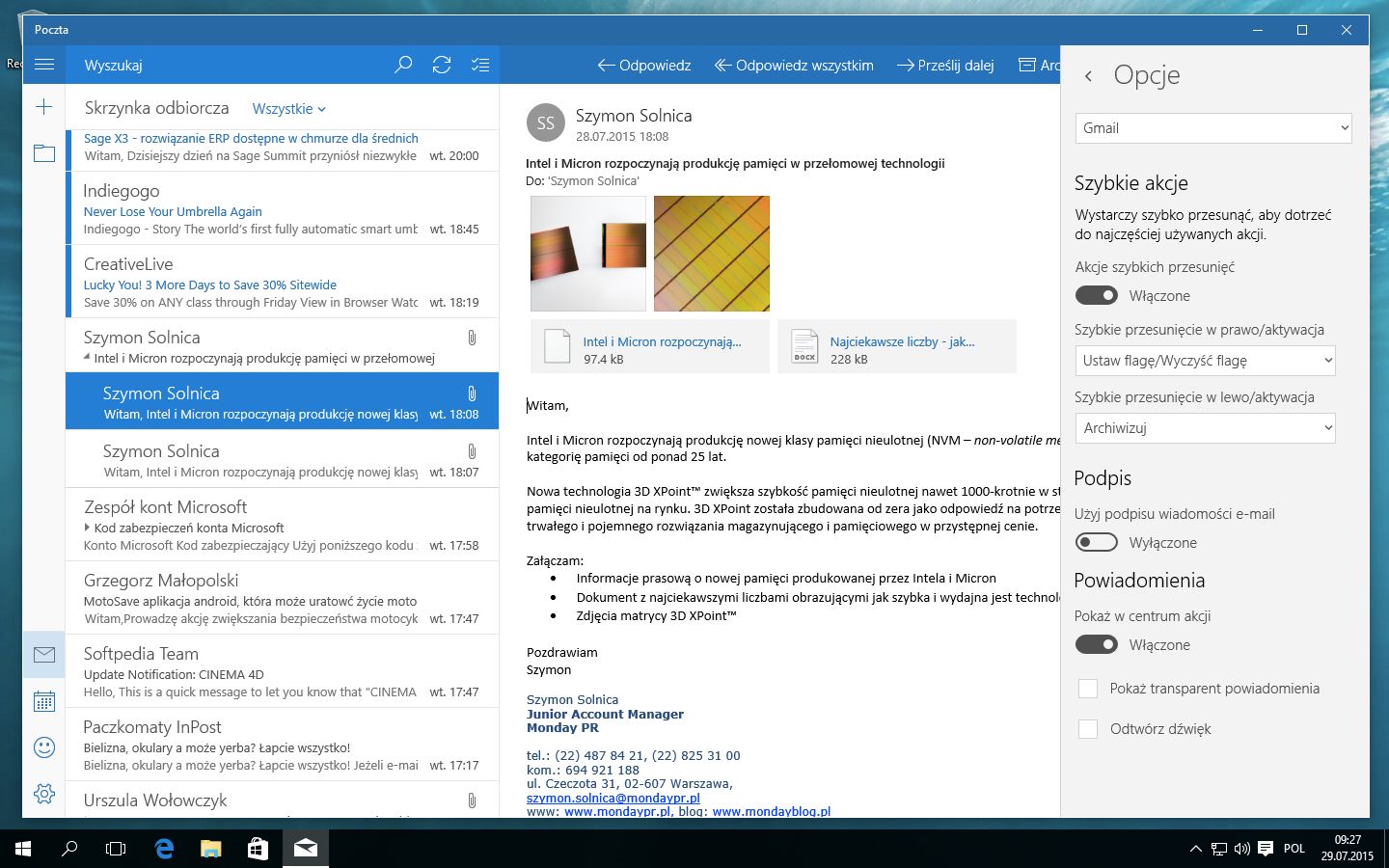Open Task View on taskbar

[116, 849]
